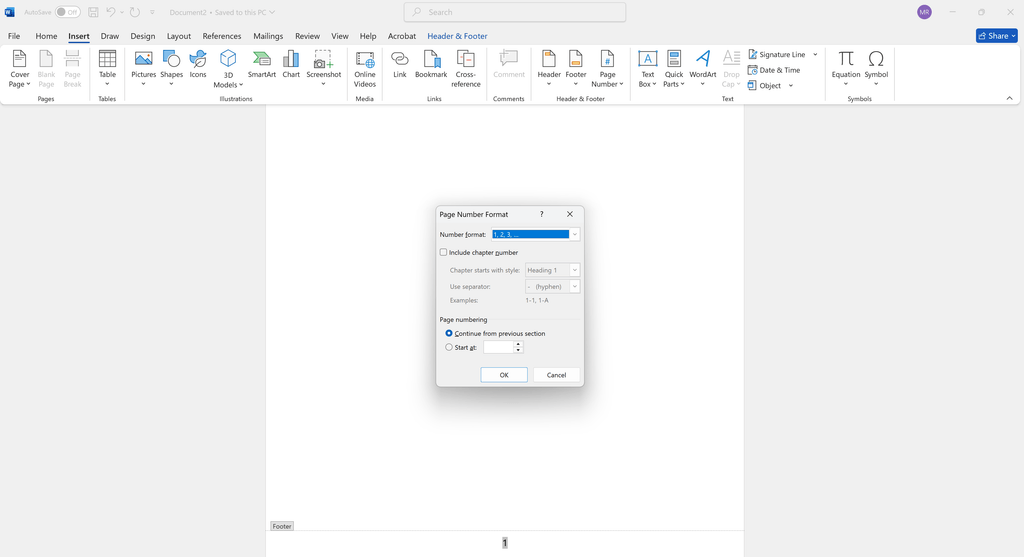Toggle the AutoSave switch
Screen dimensions: 1024x557
67,12
